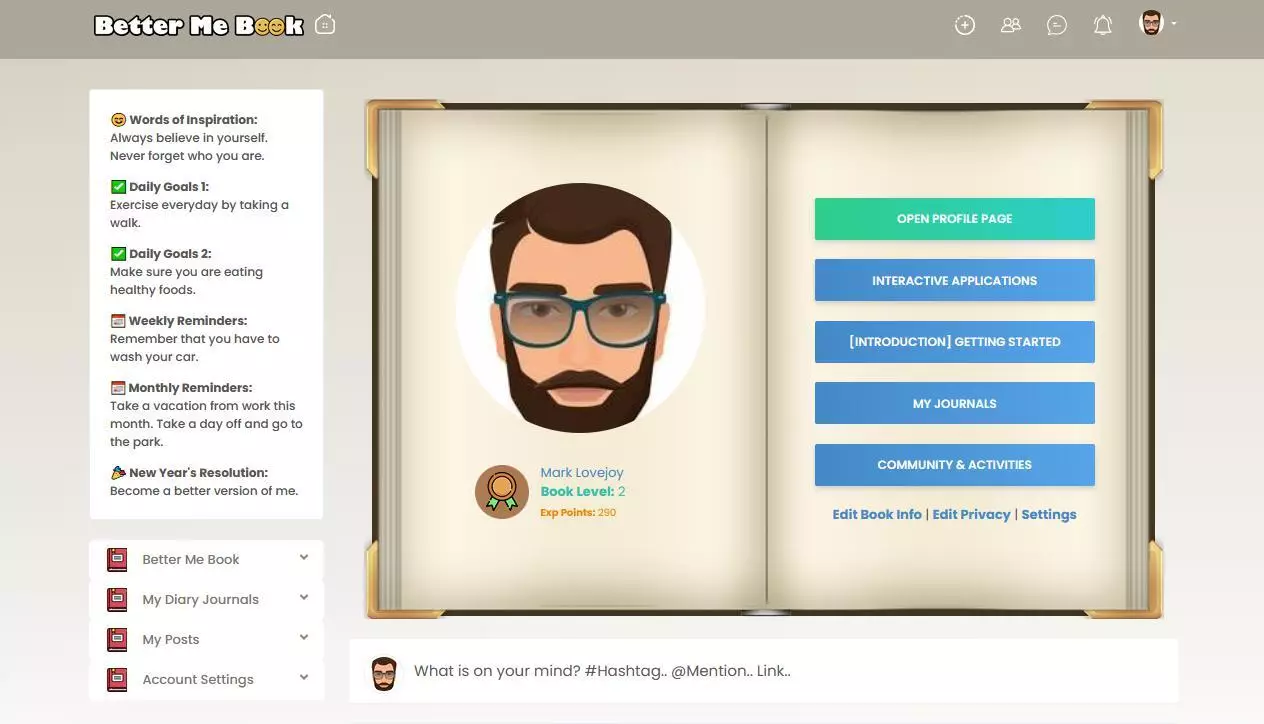Click the My Diary Journals book icon
This screenshot has width=1264, height=724.
click(x=117, y=599)
